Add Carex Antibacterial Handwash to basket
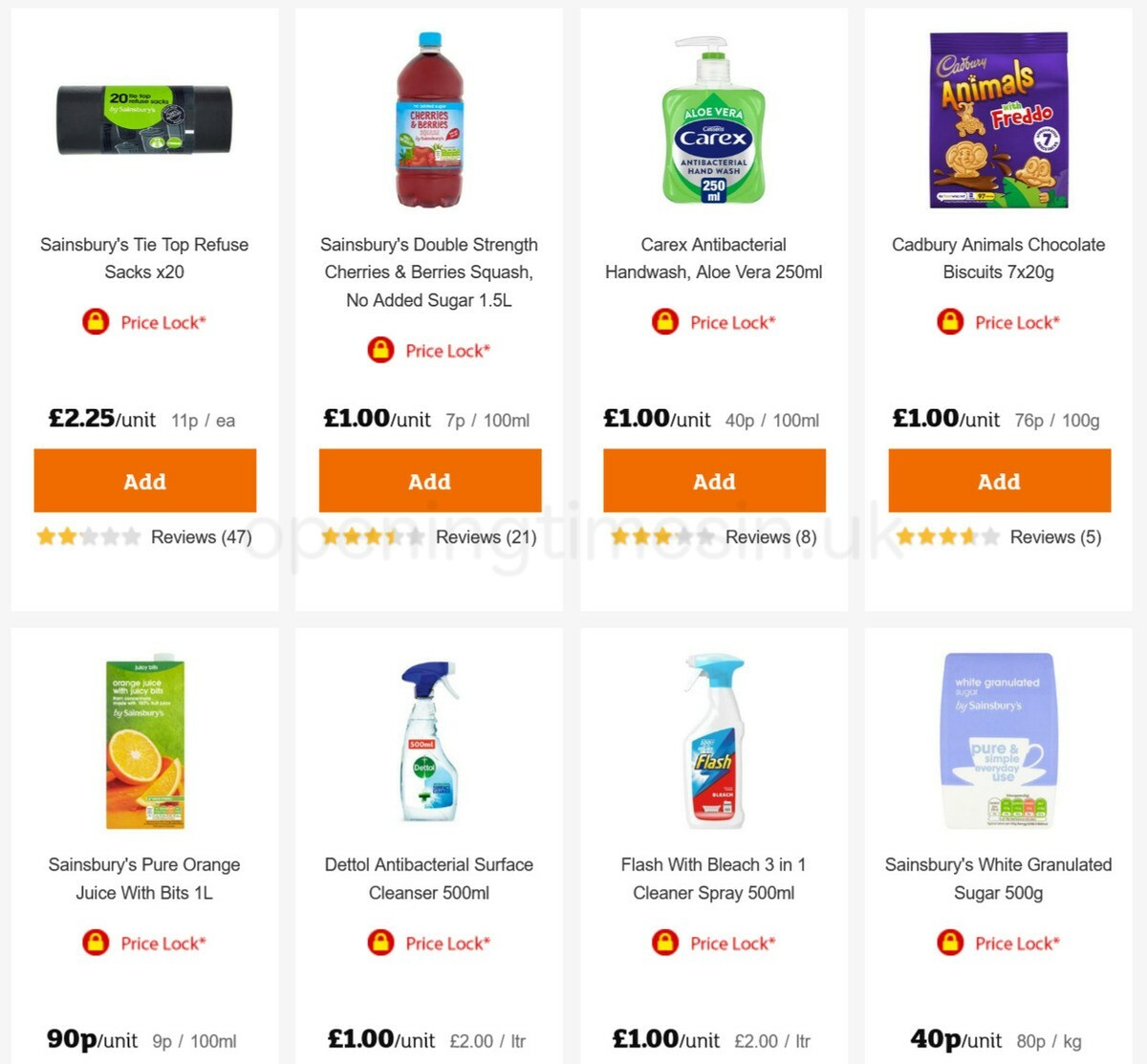 [x=714, y=481]
